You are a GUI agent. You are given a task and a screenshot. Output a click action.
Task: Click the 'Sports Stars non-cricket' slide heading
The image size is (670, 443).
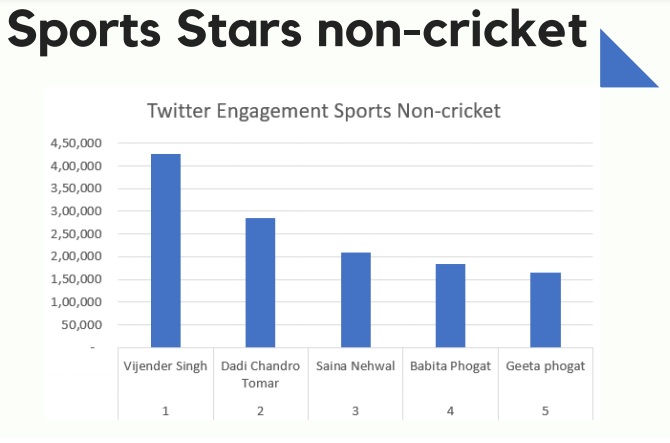297,31
